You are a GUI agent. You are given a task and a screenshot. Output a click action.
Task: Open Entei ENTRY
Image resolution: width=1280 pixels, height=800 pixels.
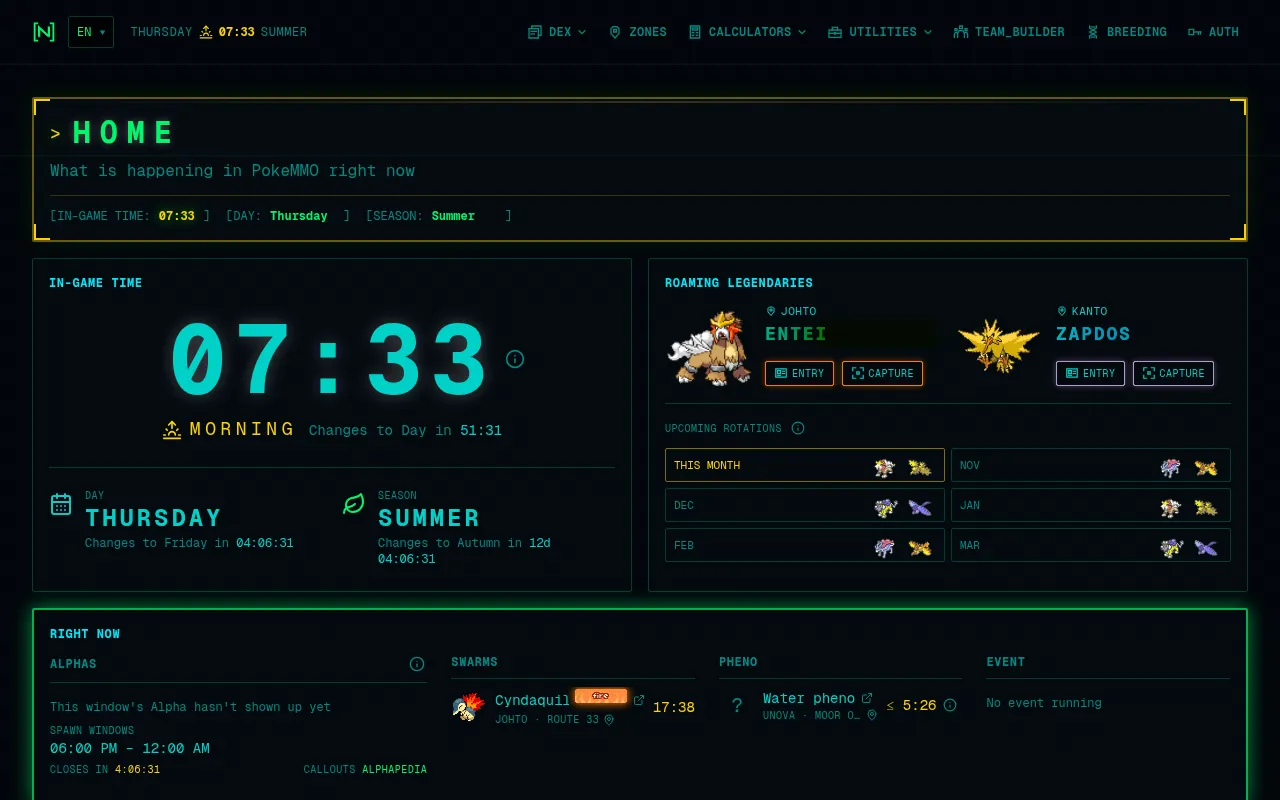click(x=799, y=373)
